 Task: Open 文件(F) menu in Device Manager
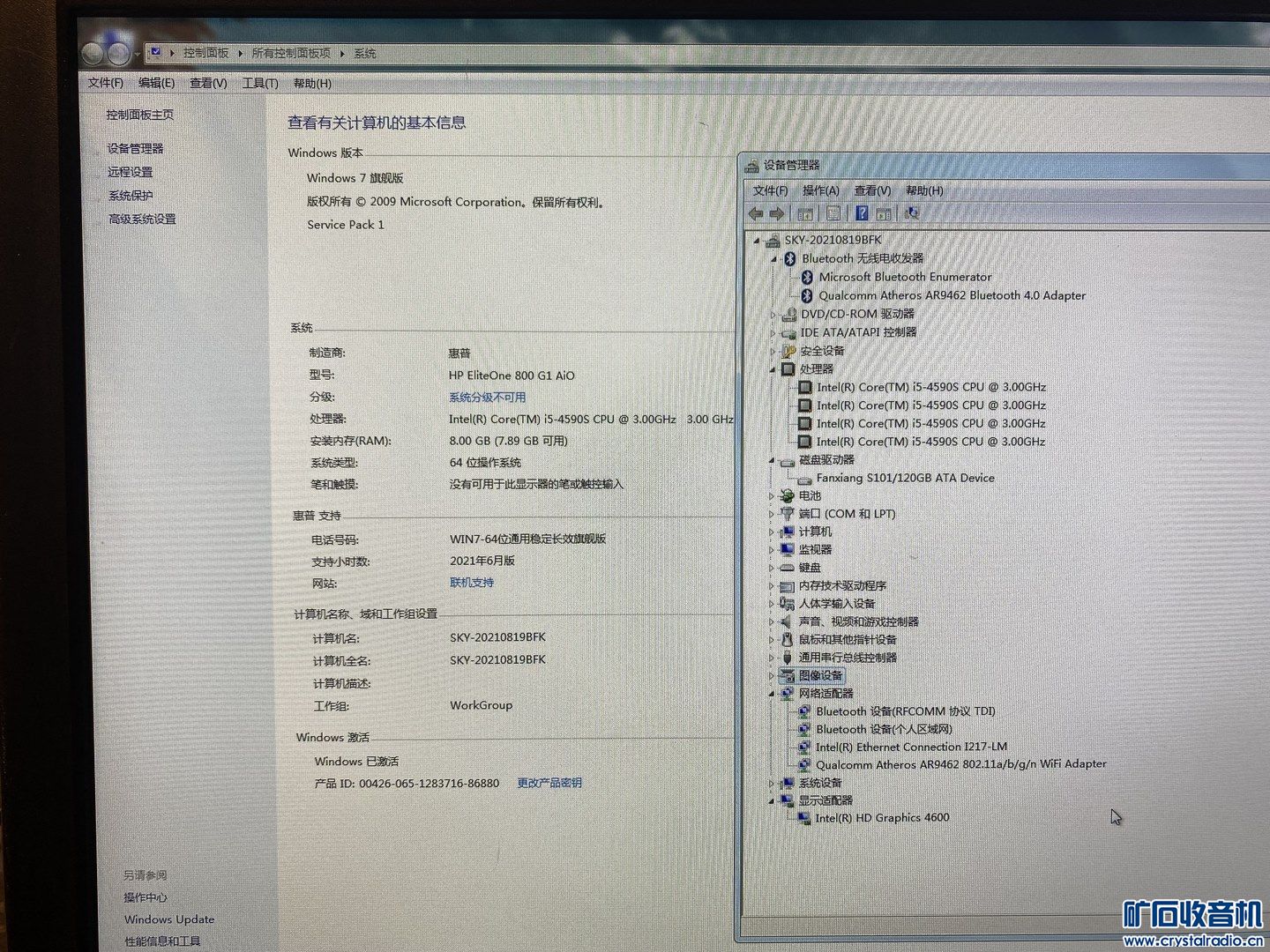point(770,190)
